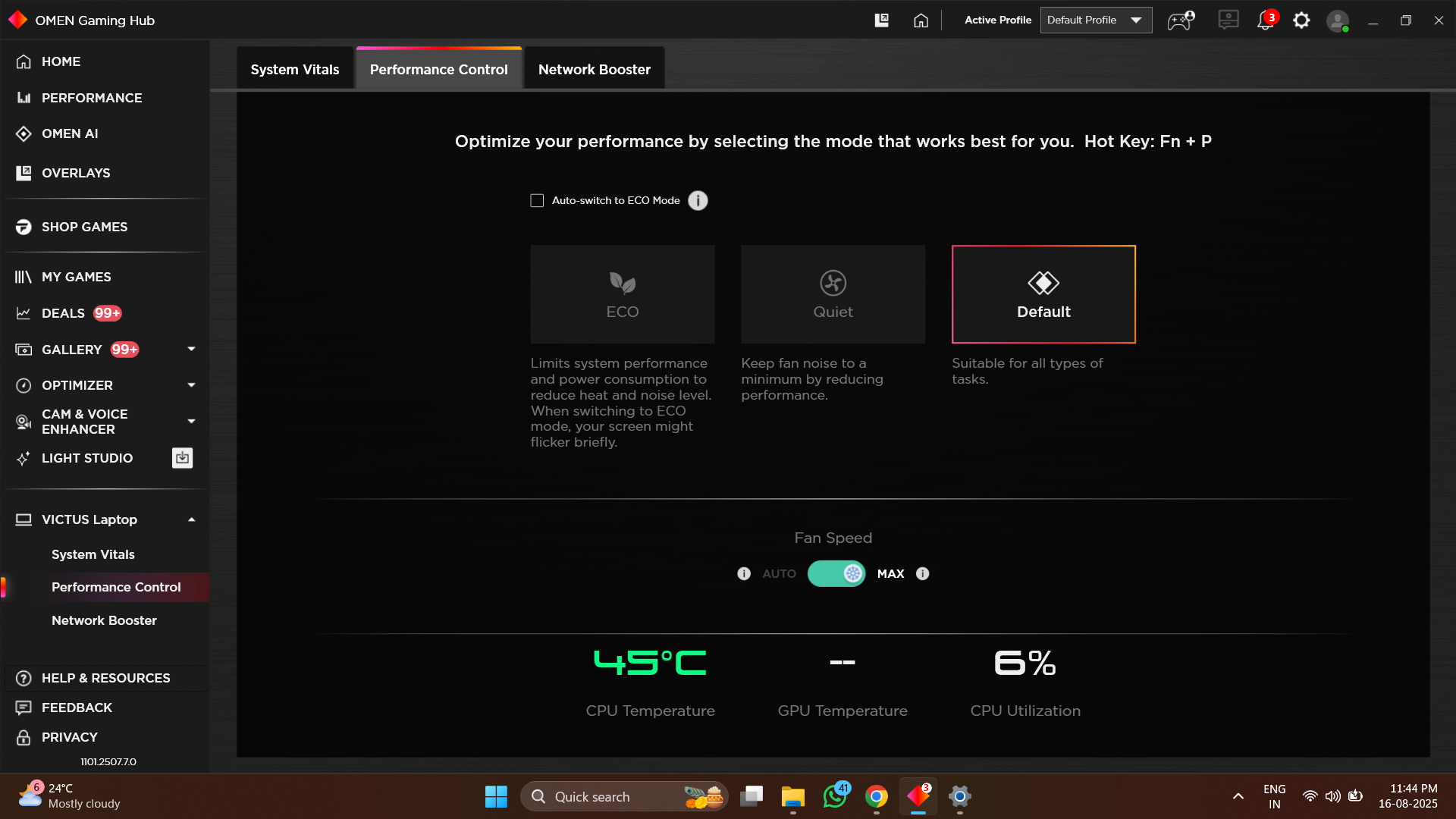
Task: Enable Auto-switch to ECO Mode checkbox
Action: click(x=537, y=200)
